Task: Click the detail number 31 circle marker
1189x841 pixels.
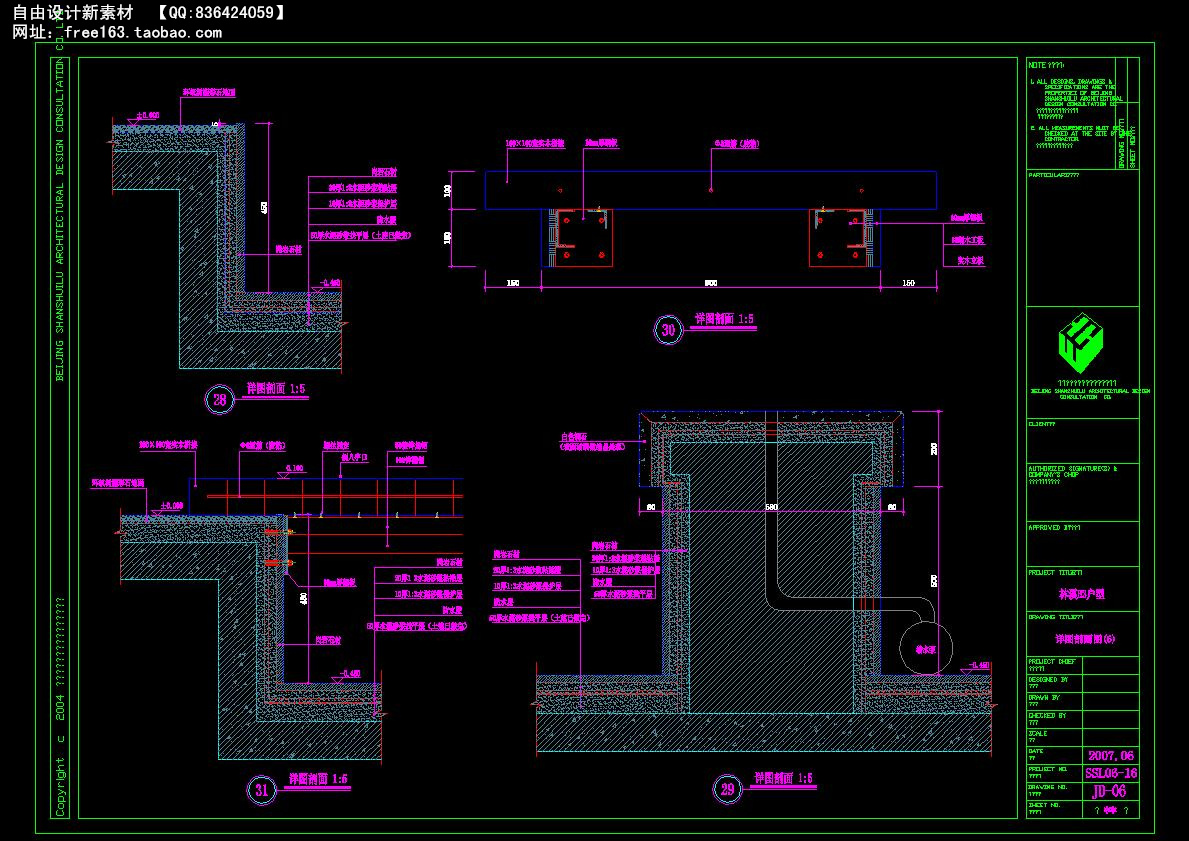Action: click(x=262, y=790)
